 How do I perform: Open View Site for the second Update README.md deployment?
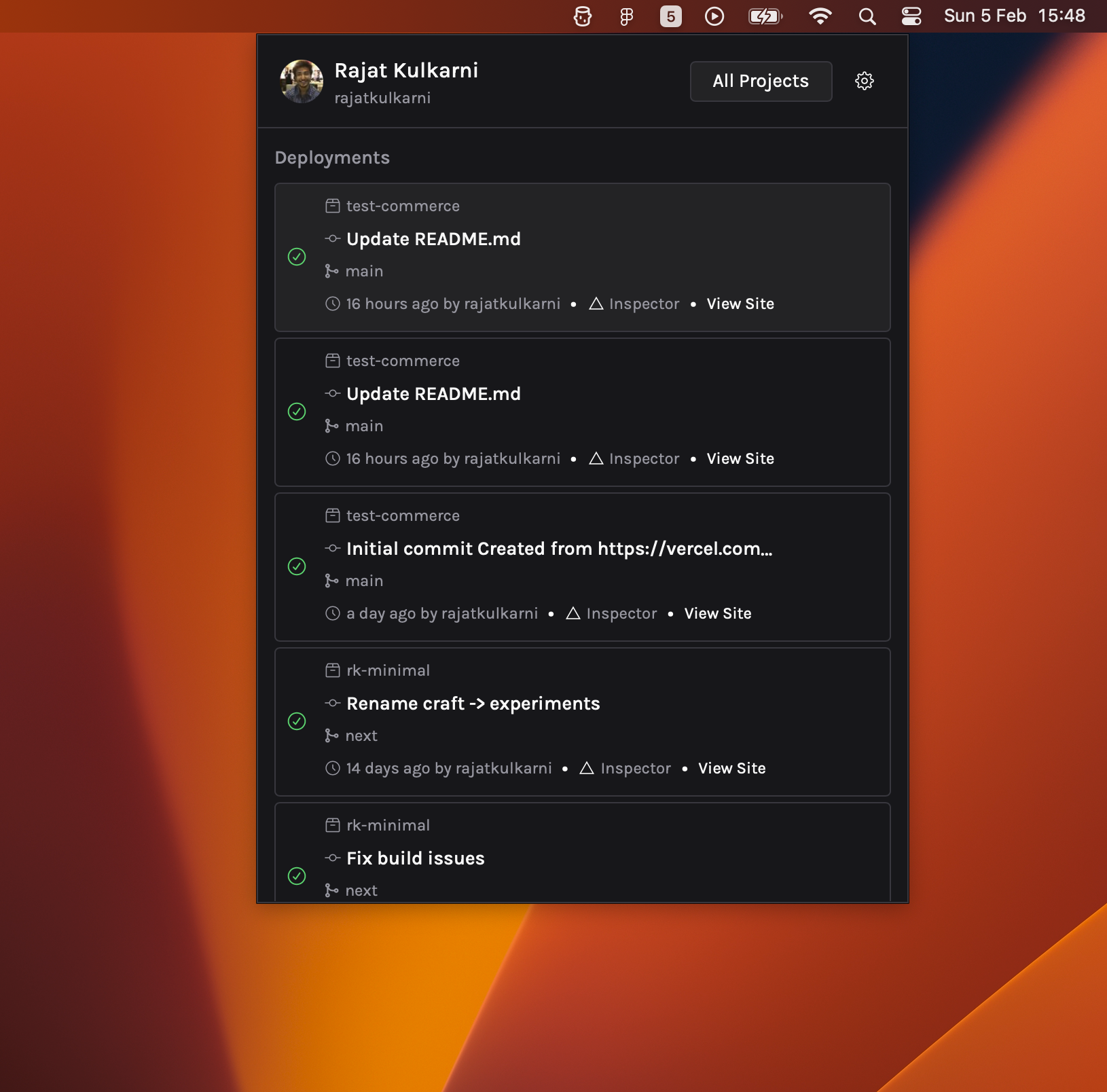(740, 458)
